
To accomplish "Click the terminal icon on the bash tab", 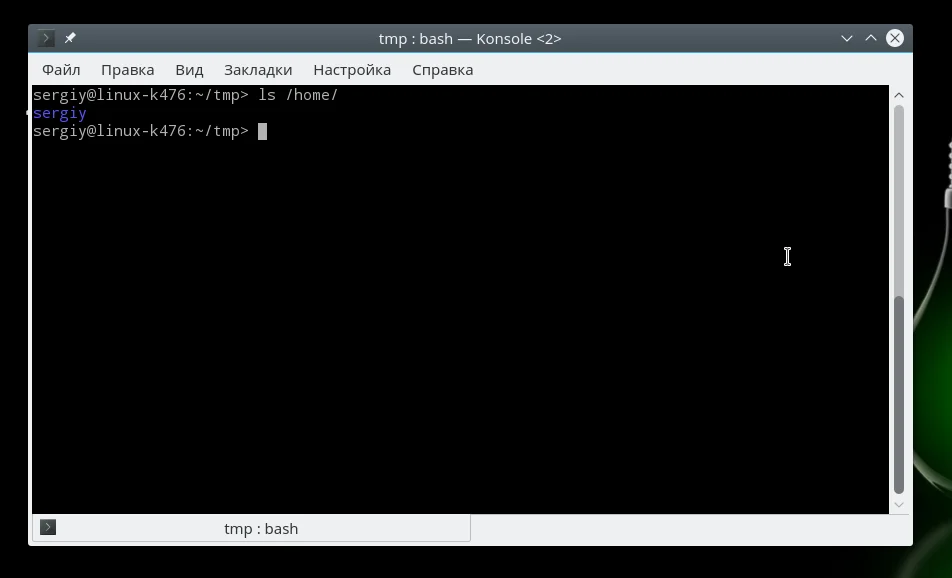I will [x=48, y=528].
